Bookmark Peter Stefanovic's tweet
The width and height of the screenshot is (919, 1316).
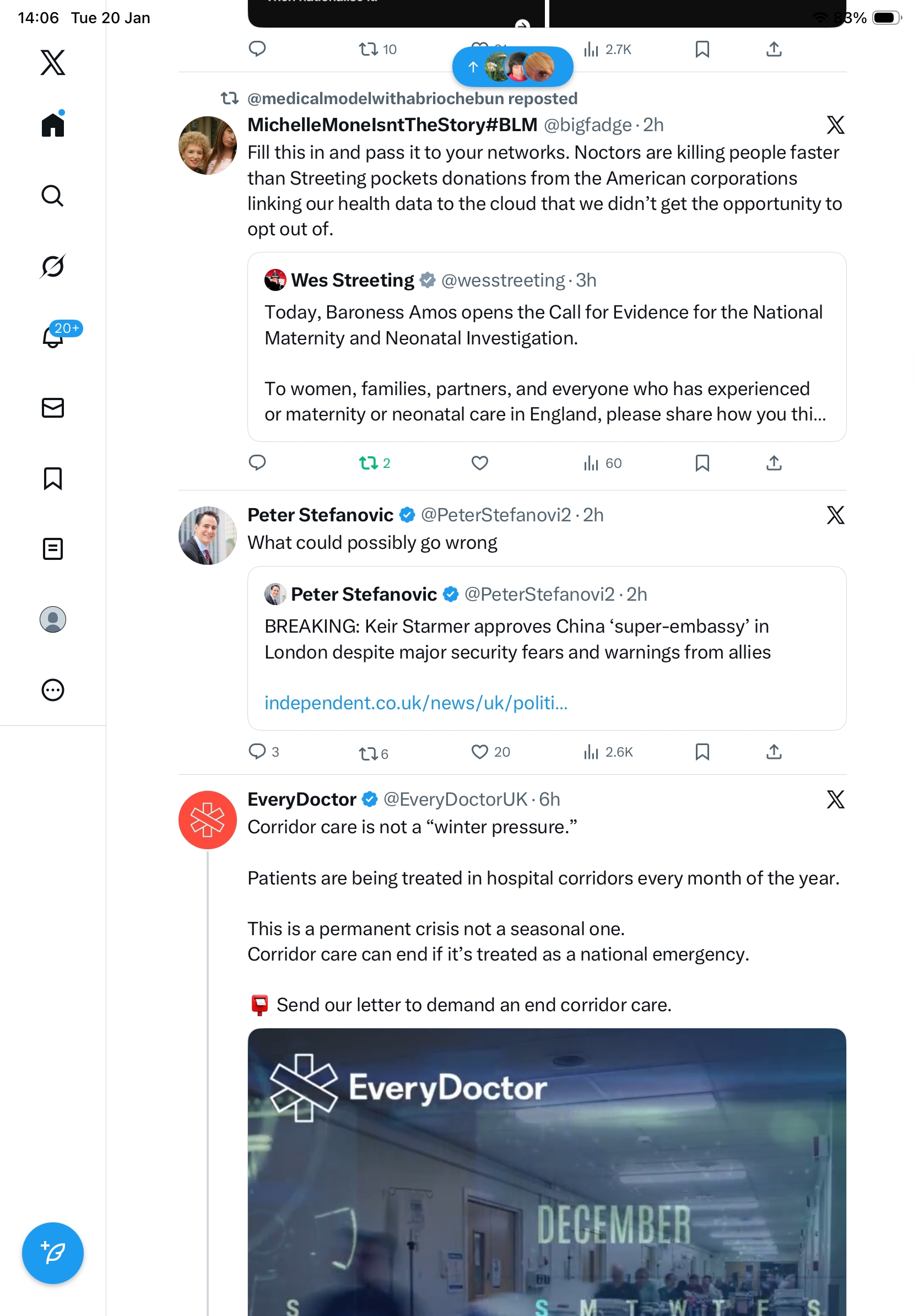click(702, 752)
